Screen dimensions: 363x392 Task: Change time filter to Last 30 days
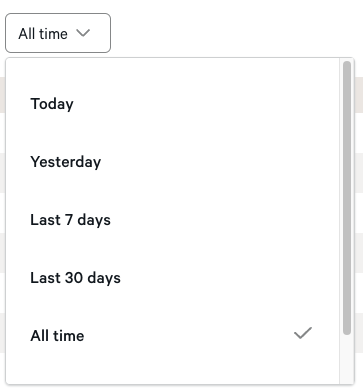click(x=173, y=278)
